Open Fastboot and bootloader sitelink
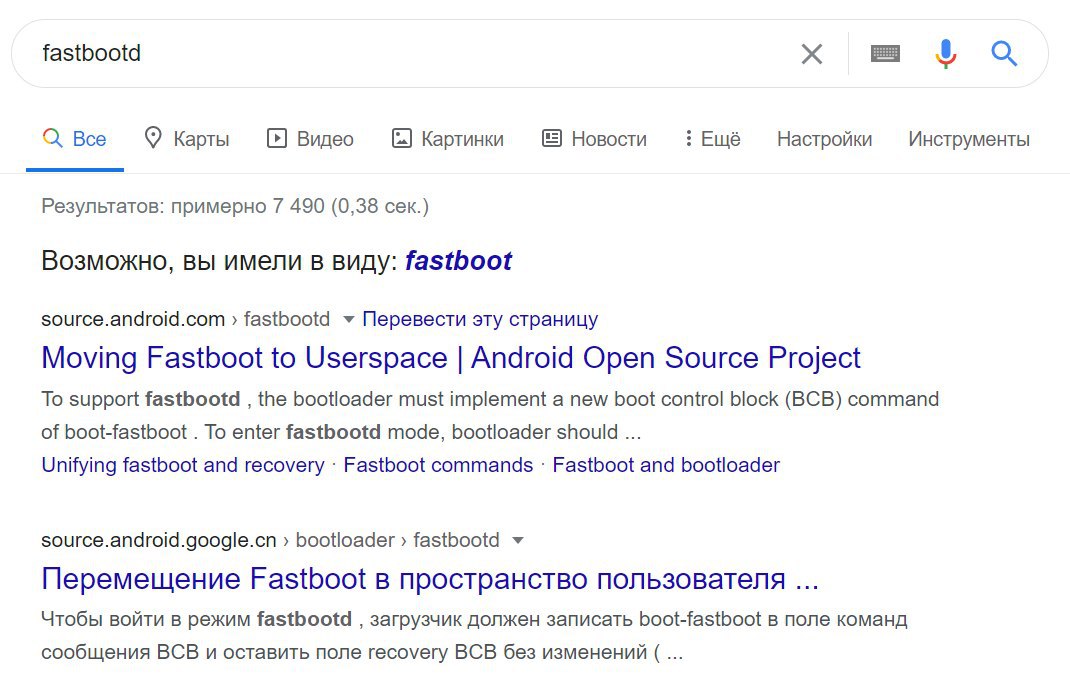This screenshot has width=1070, height=686. (666, 465)
